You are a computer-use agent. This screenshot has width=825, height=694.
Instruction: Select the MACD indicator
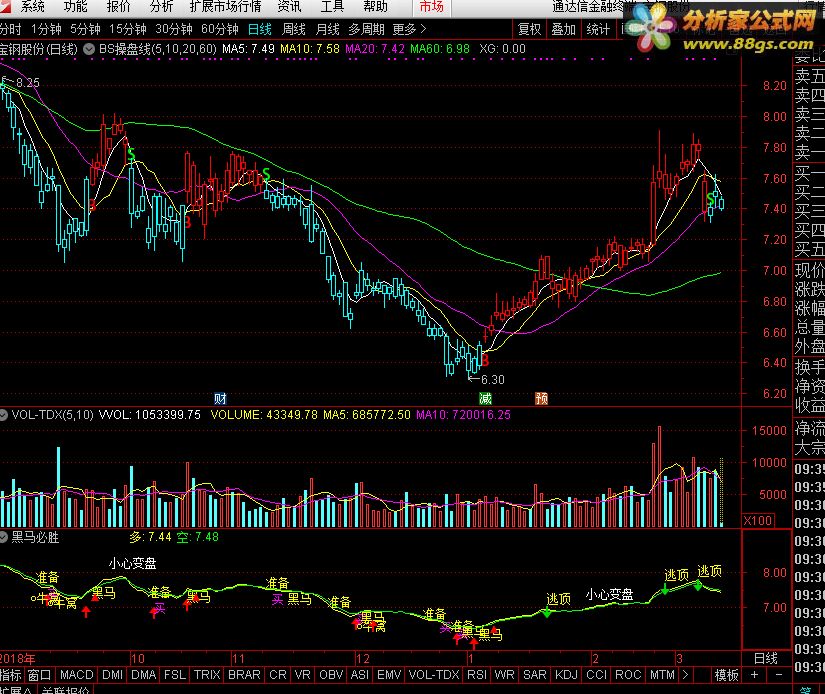tap(77, 675)
